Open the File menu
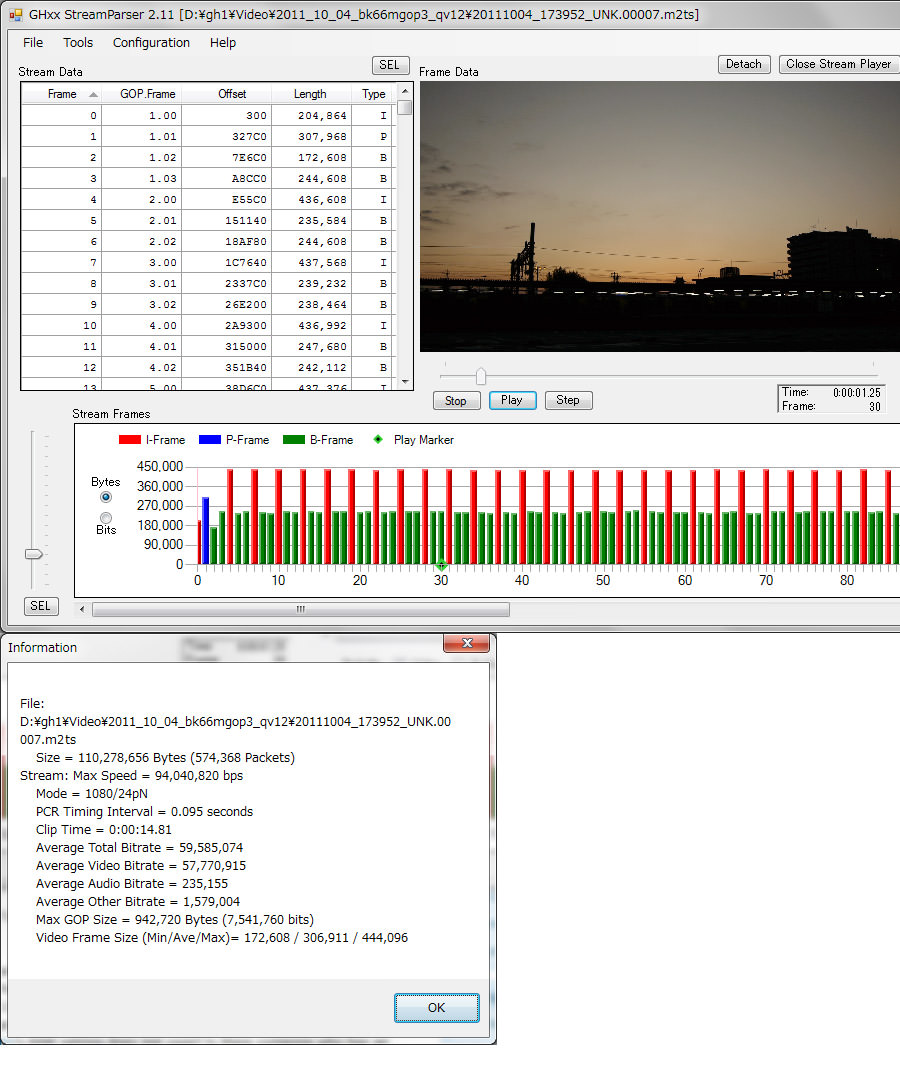The height and width of the screenshot is (1080, 900). (x=33, y=43)
